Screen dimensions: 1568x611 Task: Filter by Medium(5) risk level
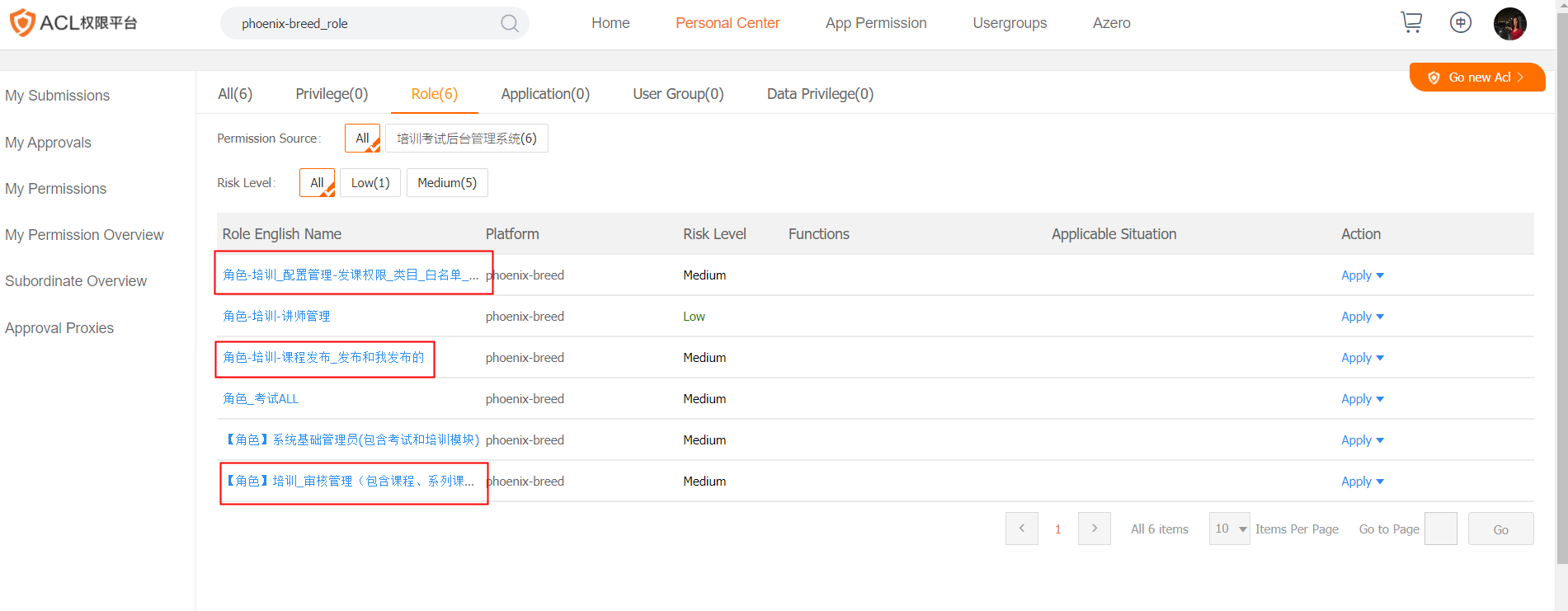pos(447,182)
